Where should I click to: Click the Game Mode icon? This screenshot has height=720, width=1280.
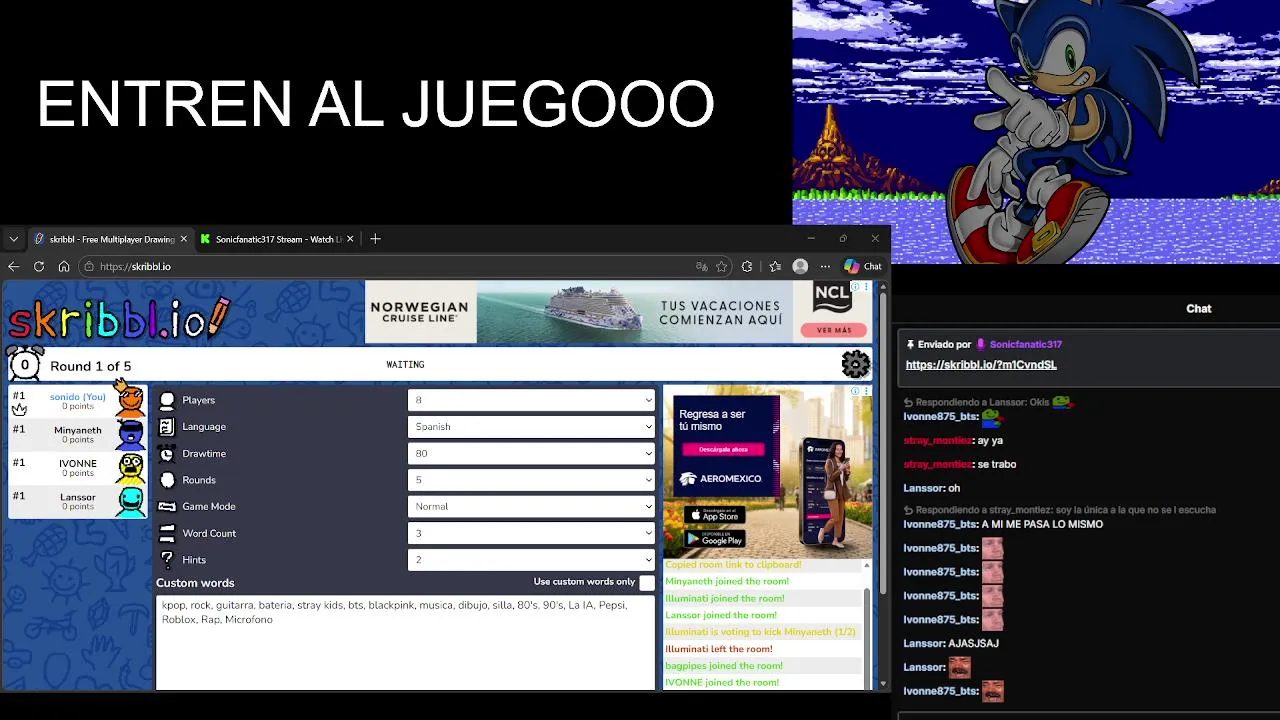click(x=167, y=507)
